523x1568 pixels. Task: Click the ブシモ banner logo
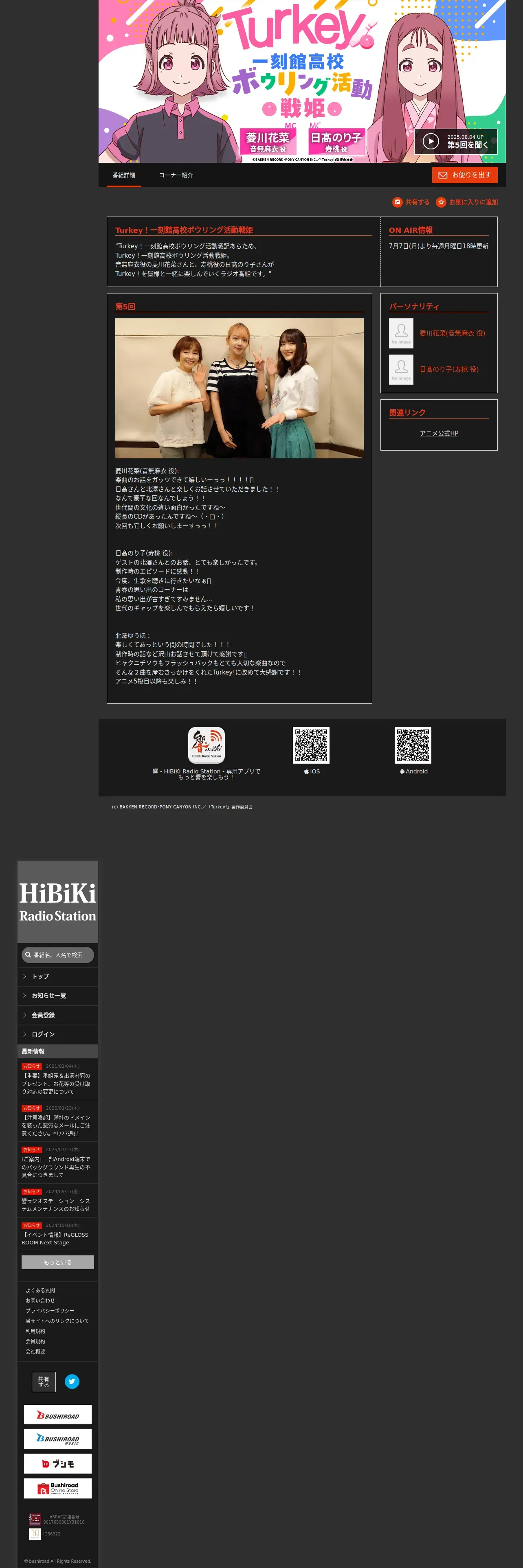point(58,1463)
